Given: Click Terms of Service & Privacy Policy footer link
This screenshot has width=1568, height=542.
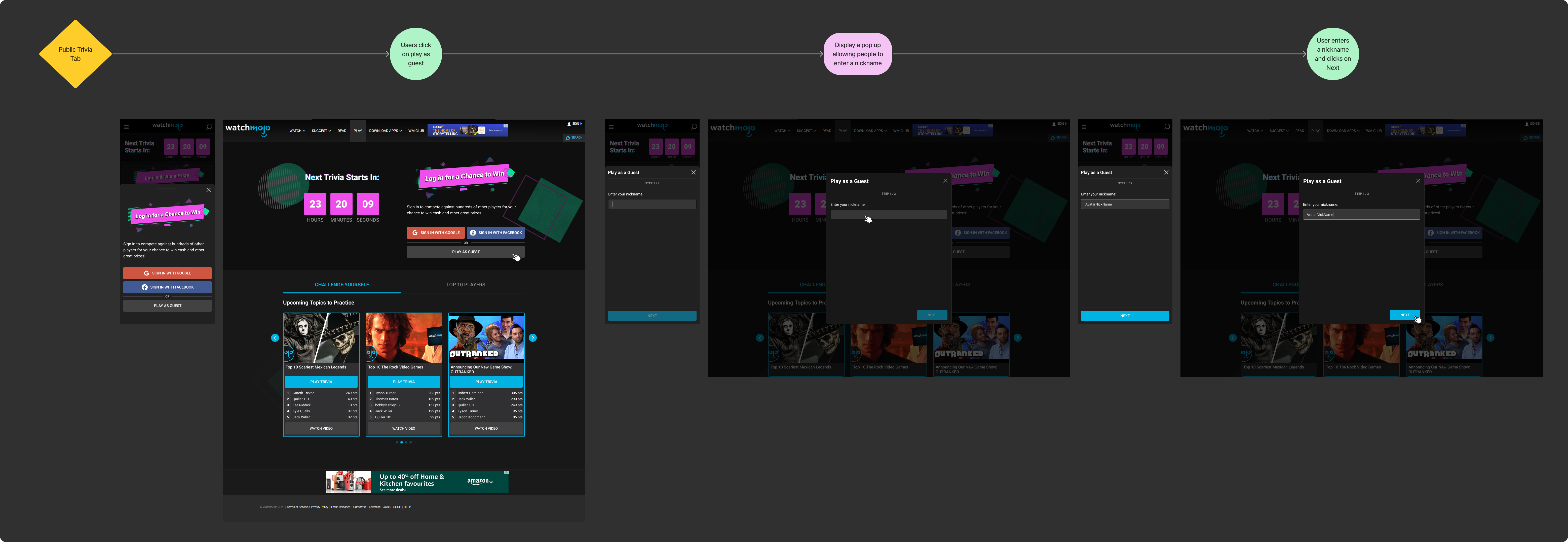Looking at the screenshot, I should (x=308, y=507).
